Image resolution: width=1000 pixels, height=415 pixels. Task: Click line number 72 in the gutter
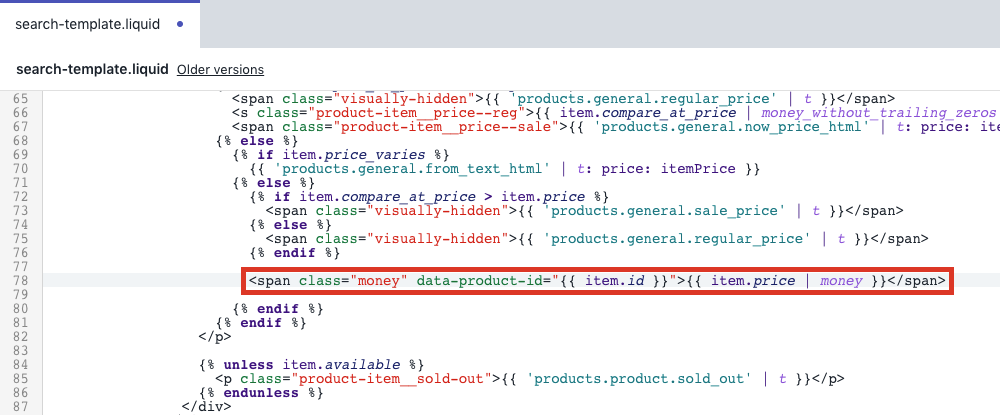[x=22, y=196]
